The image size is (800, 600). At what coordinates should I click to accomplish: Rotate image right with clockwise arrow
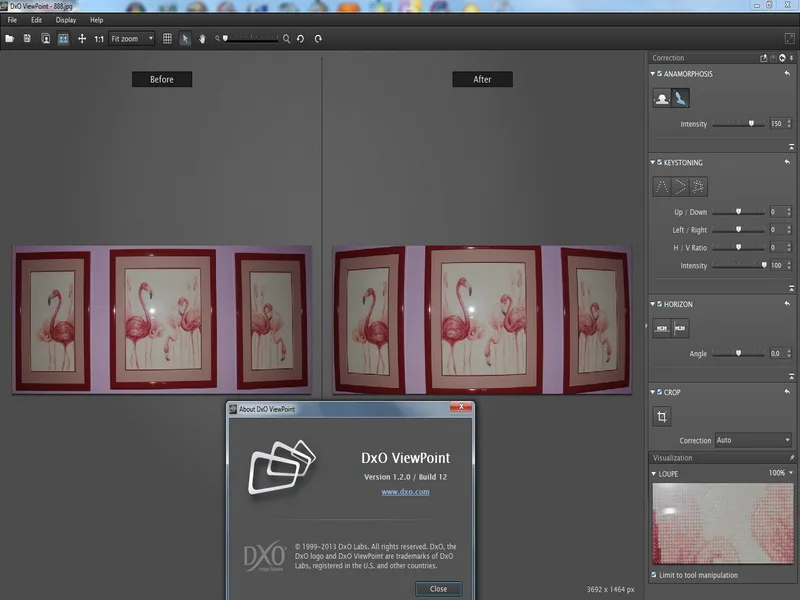click(318, 39)
